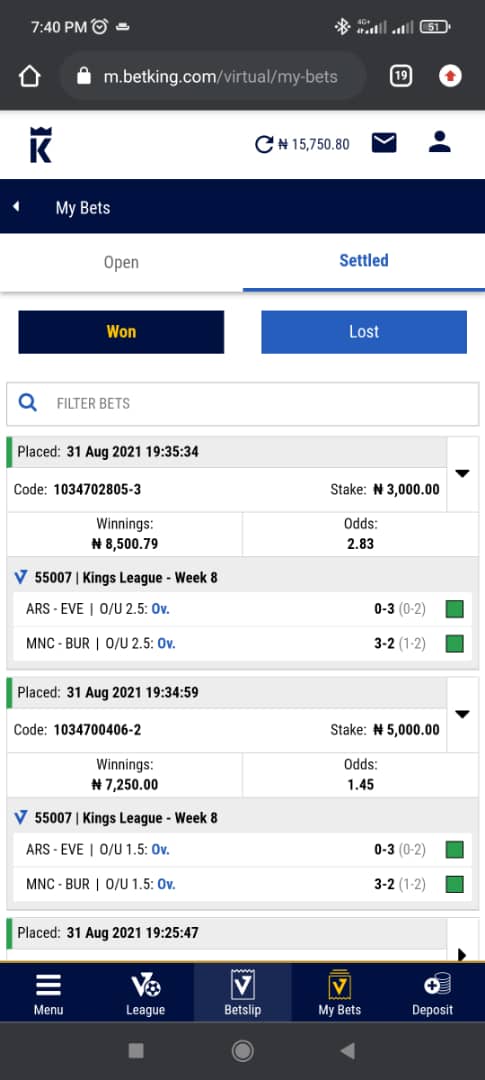Open the messages envelope icon
Viewport: 485px width, 1080px height.
pos(384,143)
